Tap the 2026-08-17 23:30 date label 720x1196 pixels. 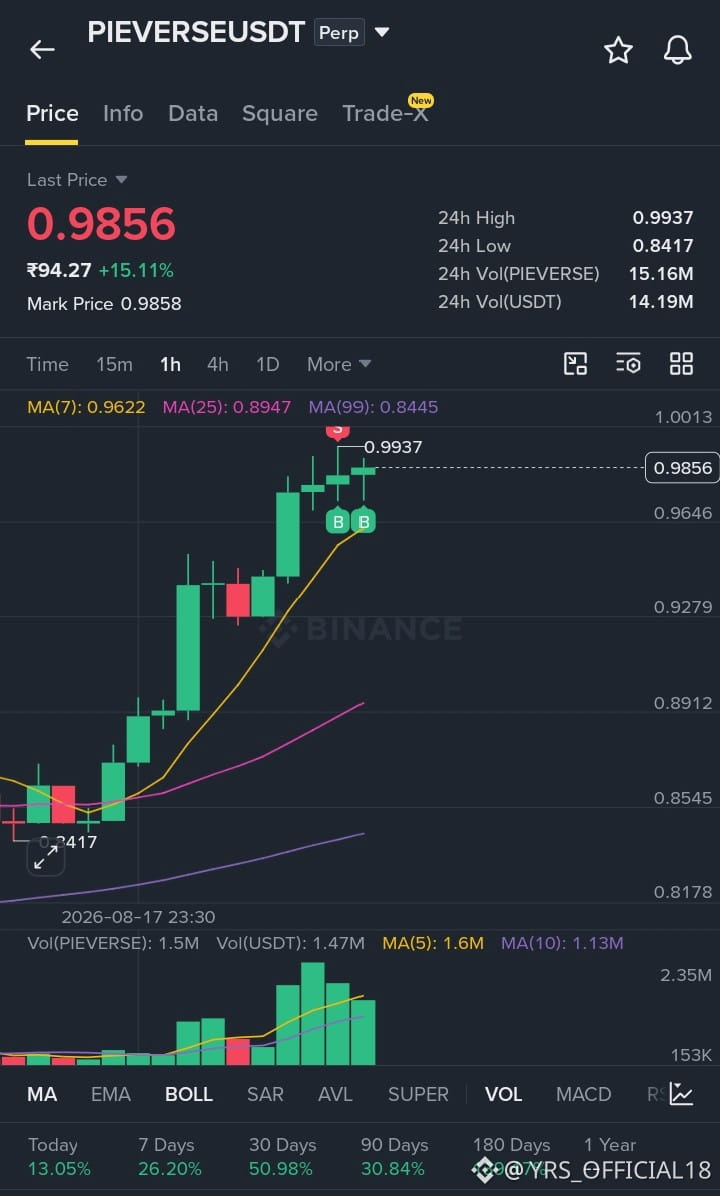(138, 917)
